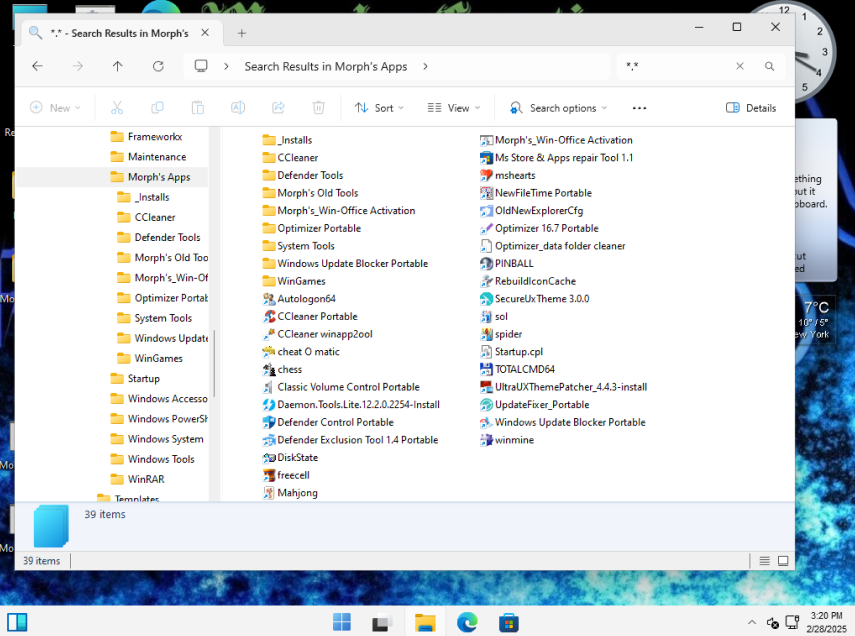
Task: Open Task View on taskbar
Action: (x=383, y=622)
